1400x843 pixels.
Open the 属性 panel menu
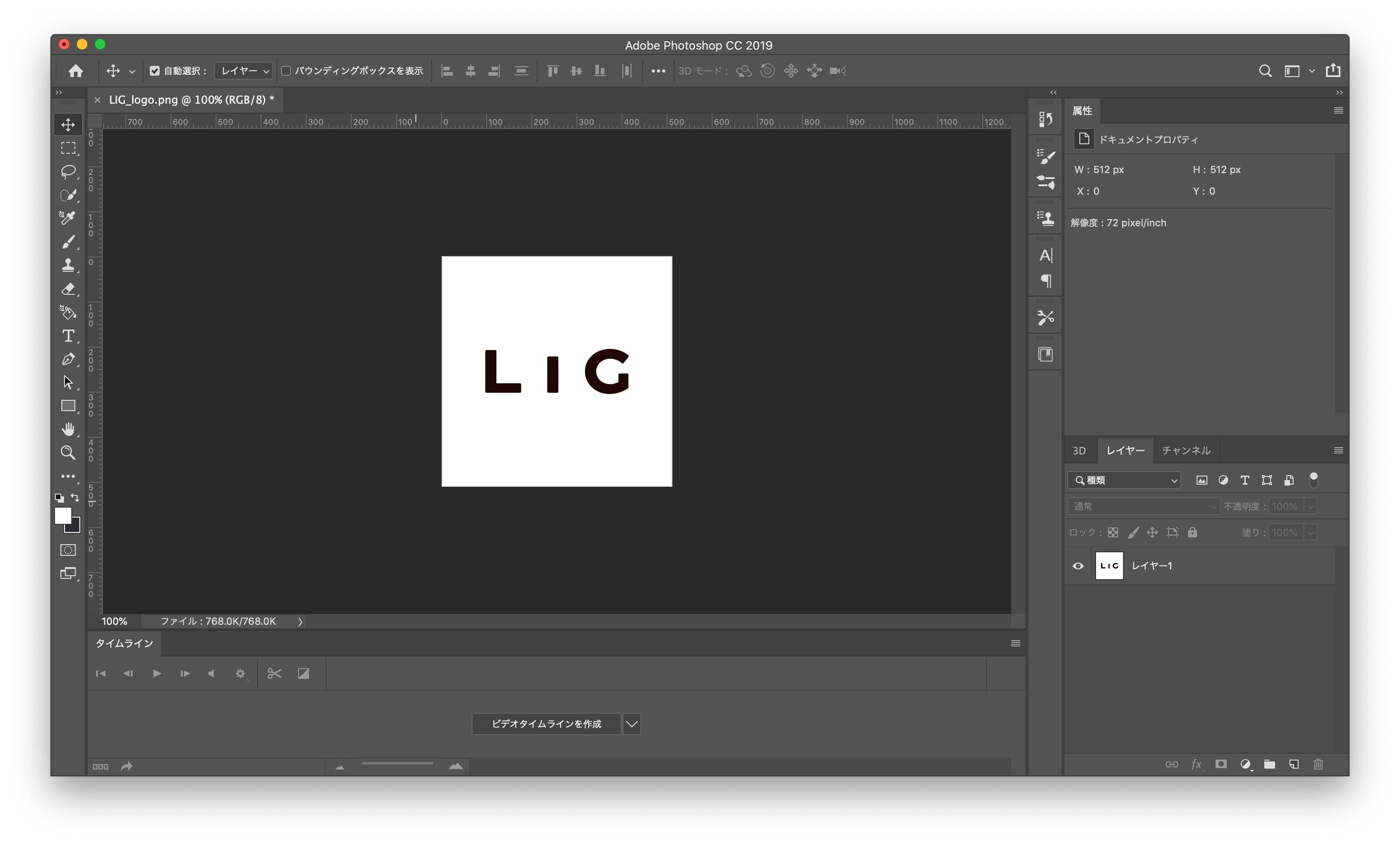click(x=1338, y=111)
